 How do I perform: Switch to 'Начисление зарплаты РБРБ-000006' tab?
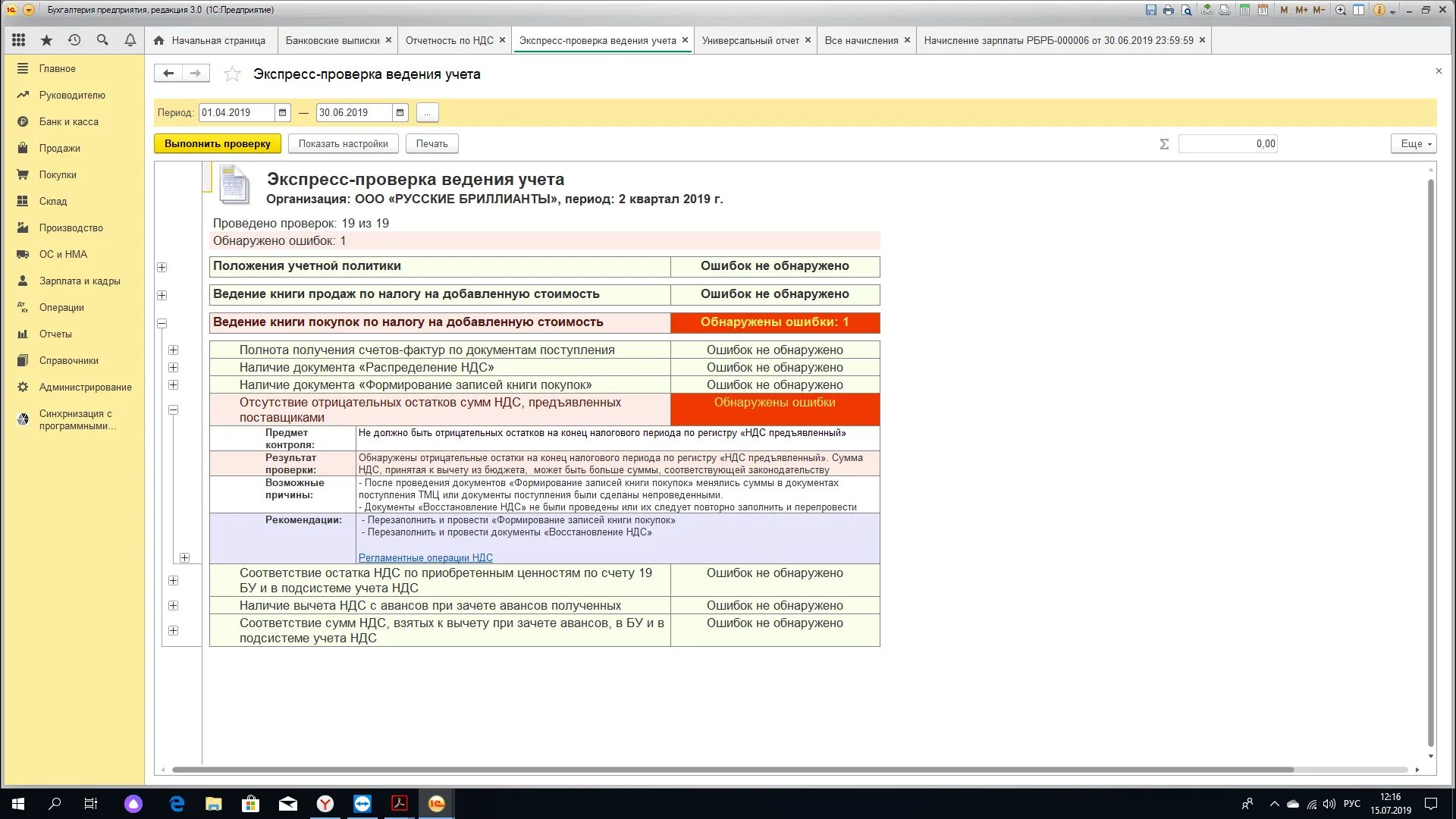coord(1058,40)
